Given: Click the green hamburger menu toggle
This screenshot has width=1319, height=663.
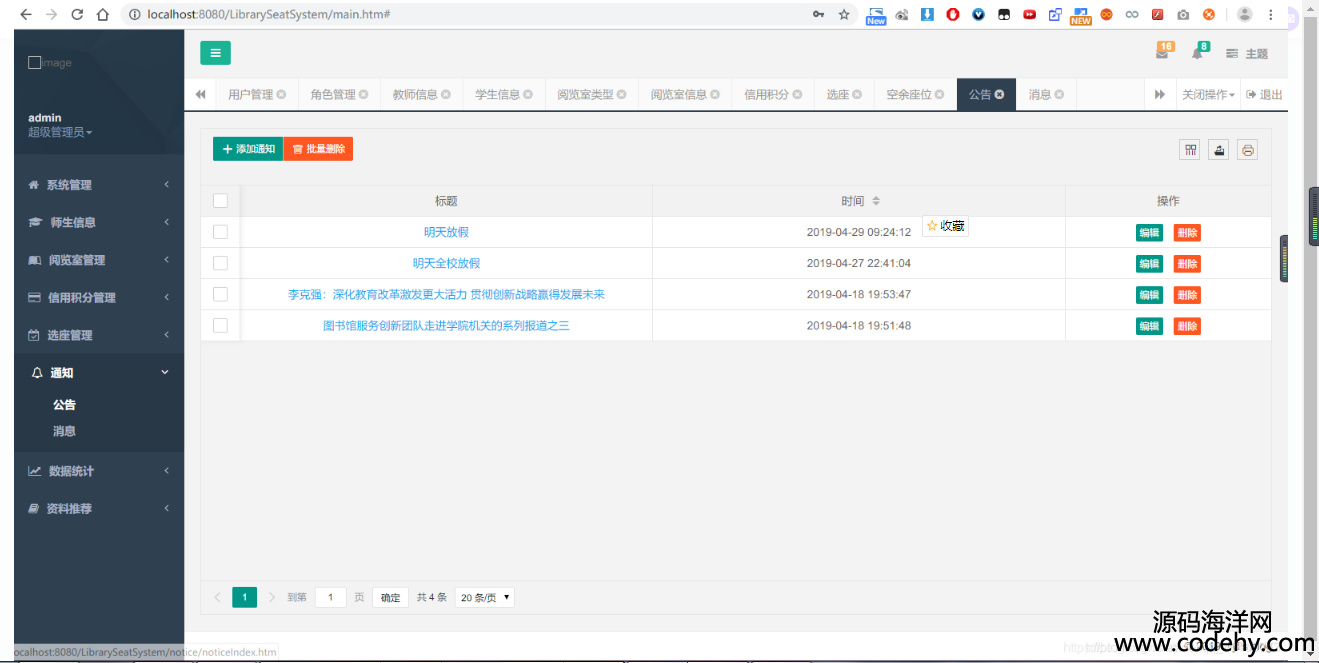Looking at the screenshot, I should click(x=215, y=53).
